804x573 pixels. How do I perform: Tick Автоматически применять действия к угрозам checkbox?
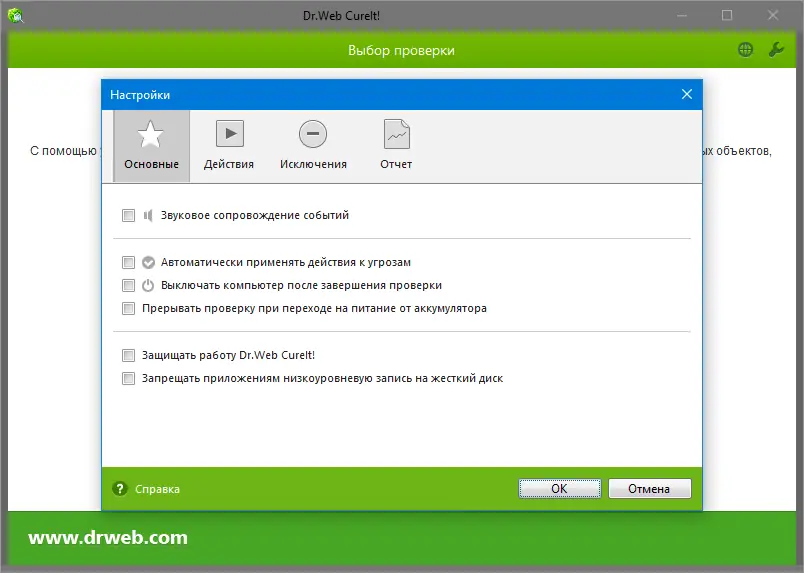128,263
